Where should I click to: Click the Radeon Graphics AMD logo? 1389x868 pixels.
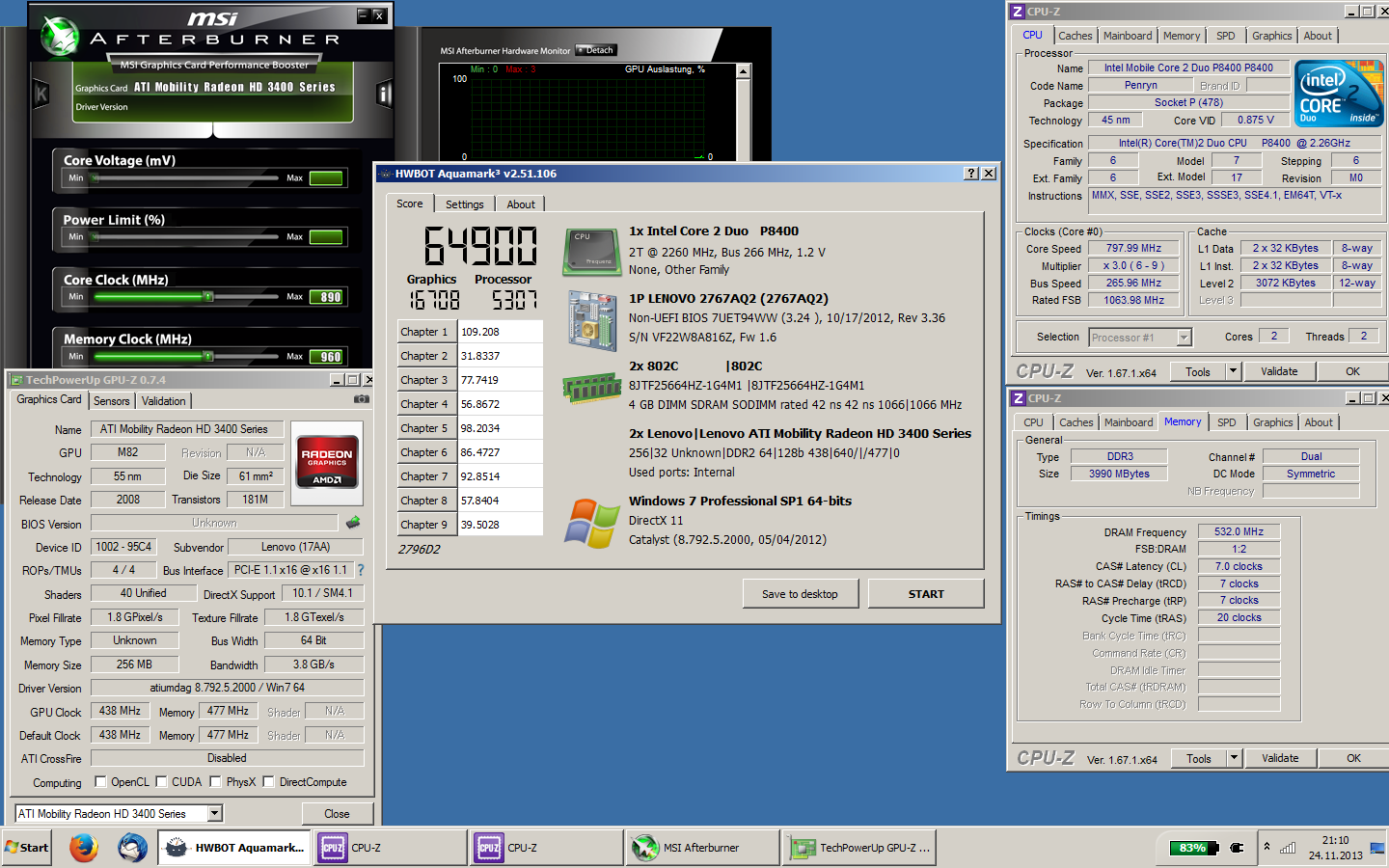pos(327,461)
